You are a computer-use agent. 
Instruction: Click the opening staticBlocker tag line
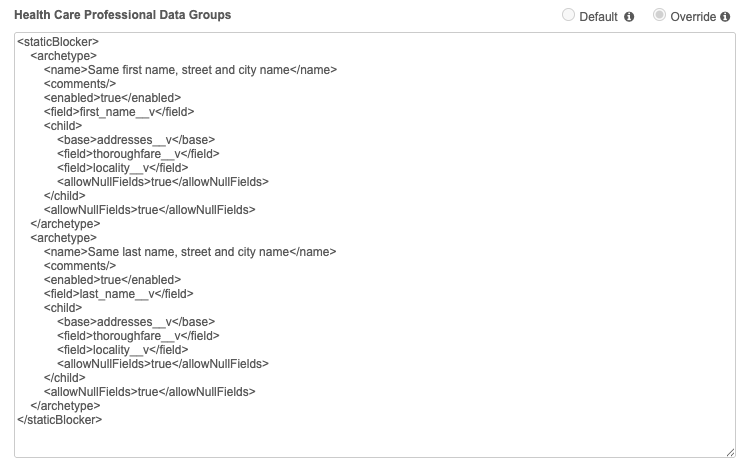tap(57, 42)
